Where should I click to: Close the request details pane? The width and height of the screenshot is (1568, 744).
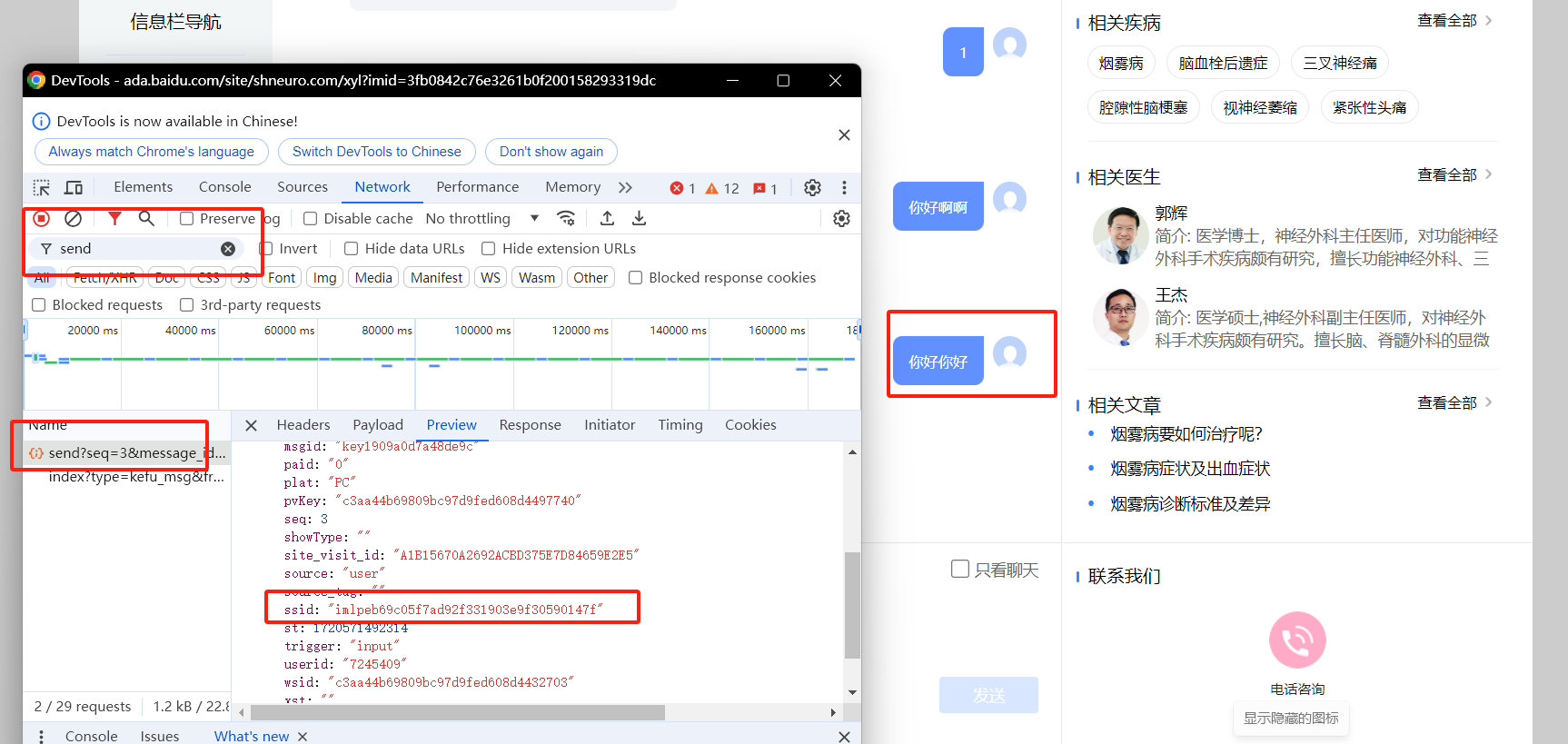[x=252, y=425]
